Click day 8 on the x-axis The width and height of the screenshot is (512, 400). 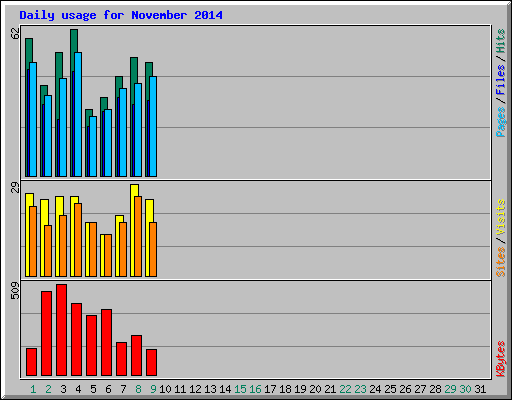click(138, 389)
